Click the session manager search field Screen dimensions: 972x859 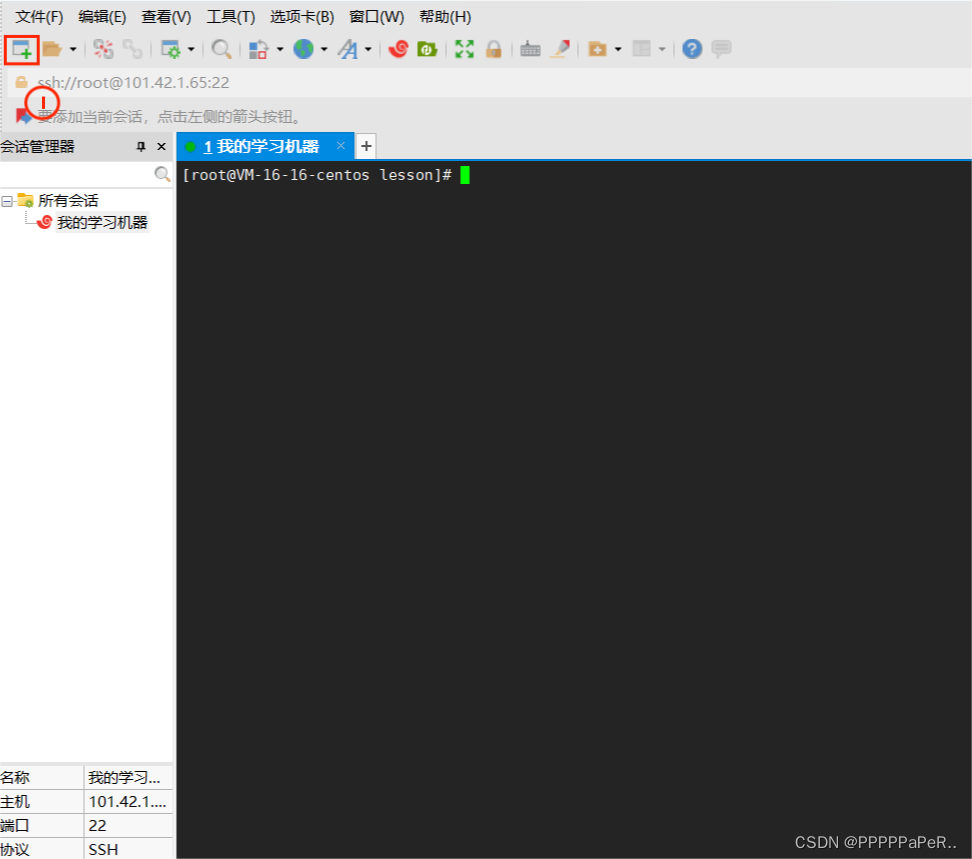pos(77,175)
